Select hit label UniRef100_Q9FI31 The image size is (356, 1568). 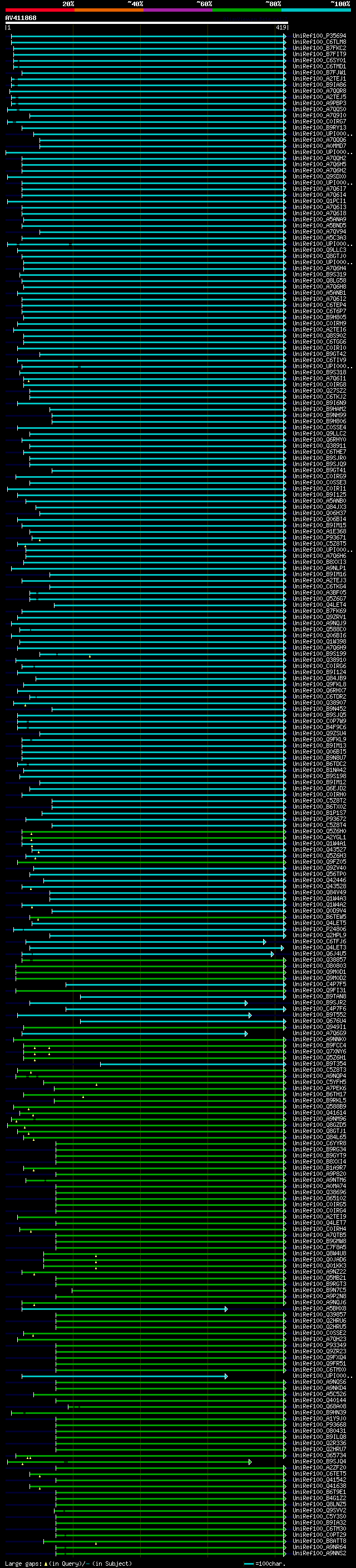(x=319, y=990)
